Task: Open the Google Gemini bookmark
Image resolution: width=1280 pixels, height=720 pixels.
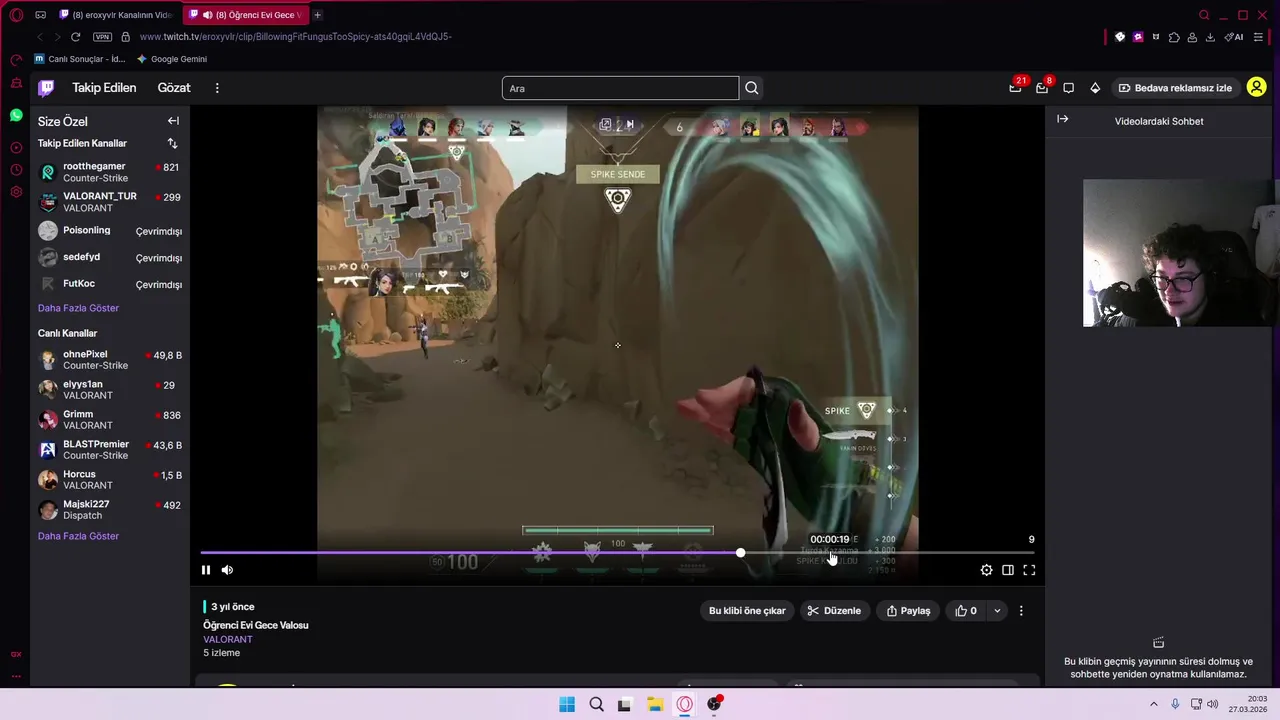Action: [172, 59]
